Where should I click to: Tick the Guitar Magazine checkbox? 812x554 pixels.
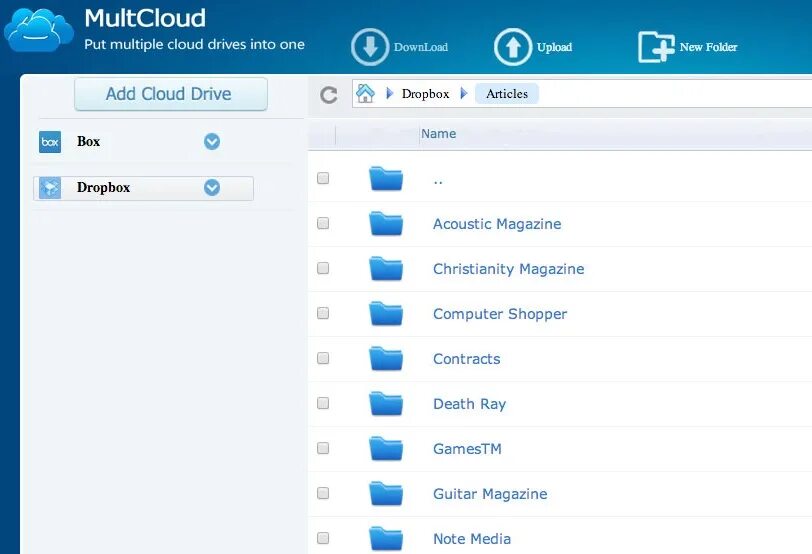pyautogui.click(x=323, y=493)
